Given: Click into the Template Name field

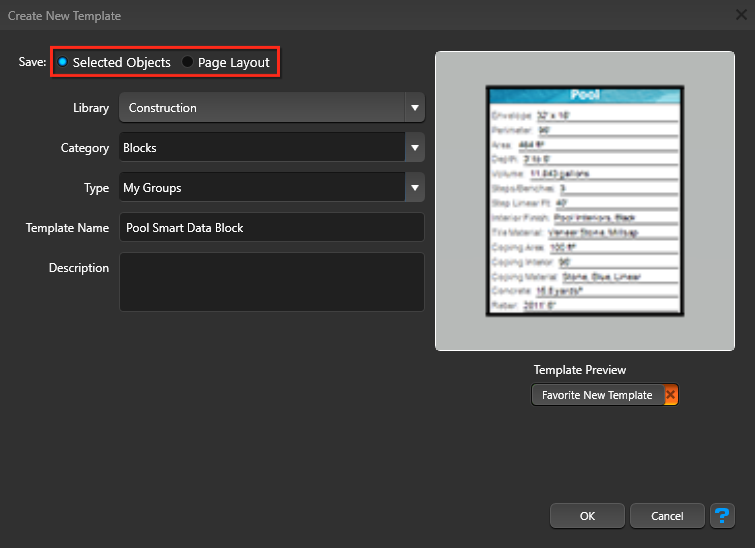Looking at the screenshot, I should click(x=271, y=228).
